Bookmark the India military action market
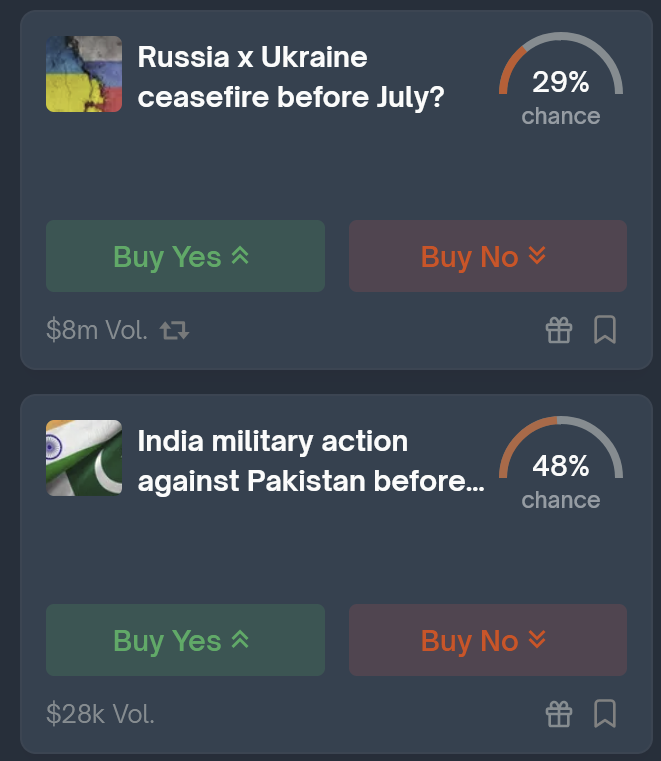Viewport: 661px width, 761px height. pyautogui.click(x=605, y=713)
